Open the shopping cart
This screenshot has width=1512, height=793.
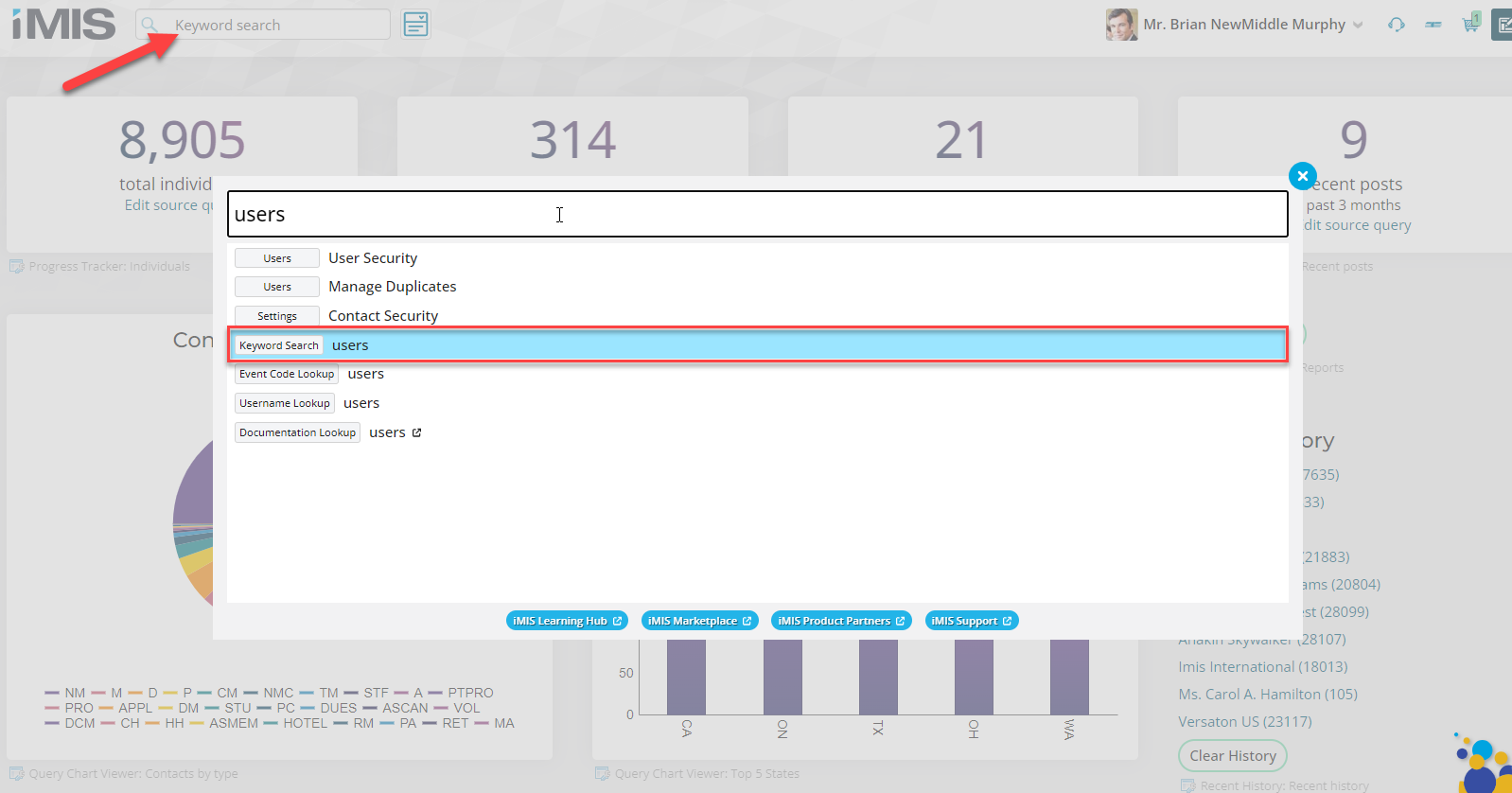click(x=1470, y=24)
